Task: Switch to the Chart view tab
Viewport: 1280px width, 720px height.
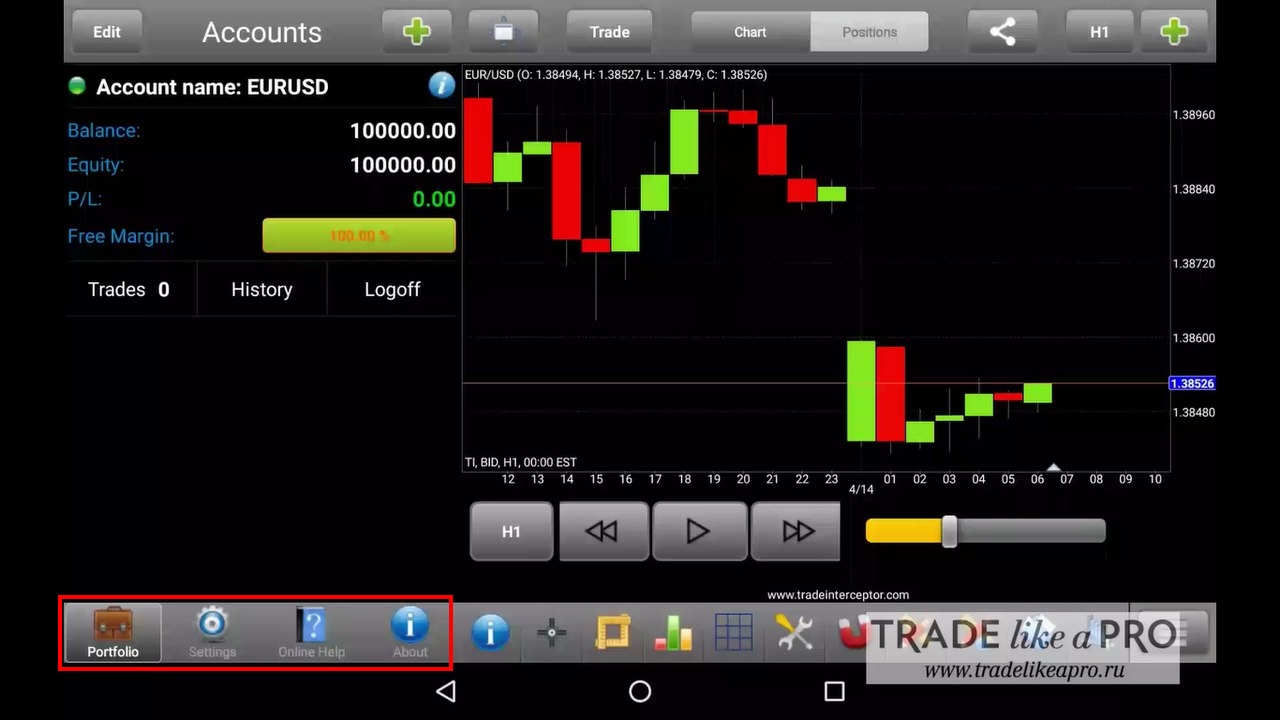Action: (x=750, y=32)
